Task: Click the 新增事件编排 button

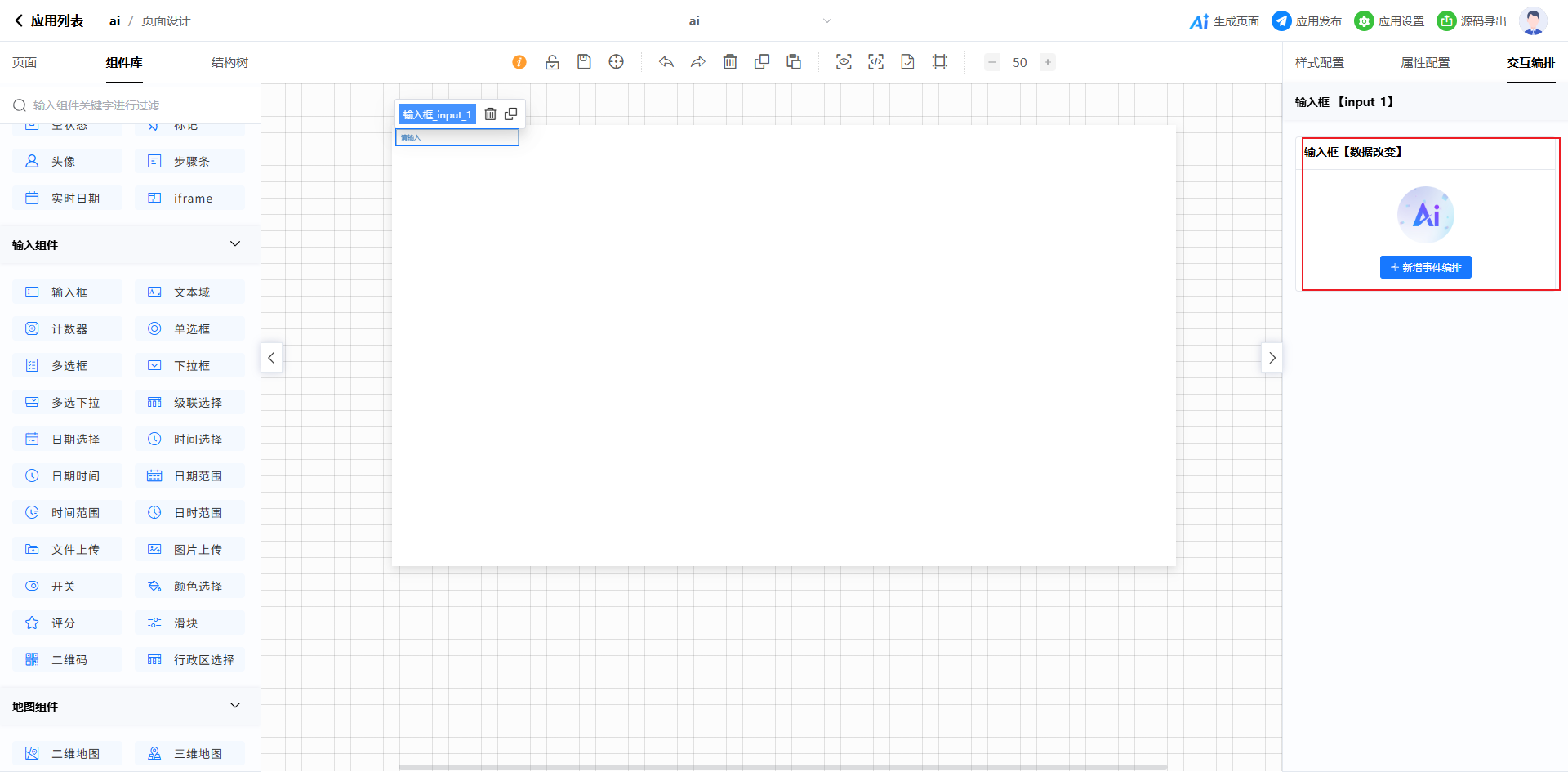Action: [1425, 268]
